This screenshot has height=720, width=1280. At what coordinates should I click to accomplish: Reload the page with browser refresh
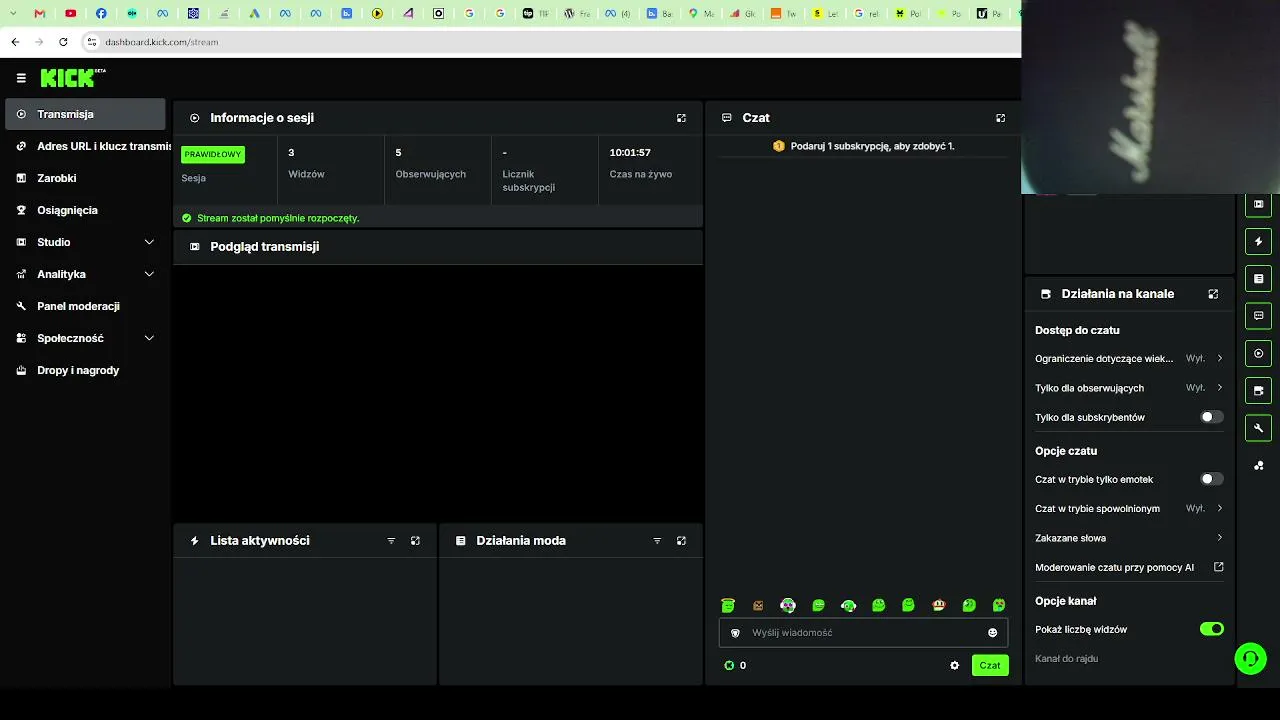63,42
